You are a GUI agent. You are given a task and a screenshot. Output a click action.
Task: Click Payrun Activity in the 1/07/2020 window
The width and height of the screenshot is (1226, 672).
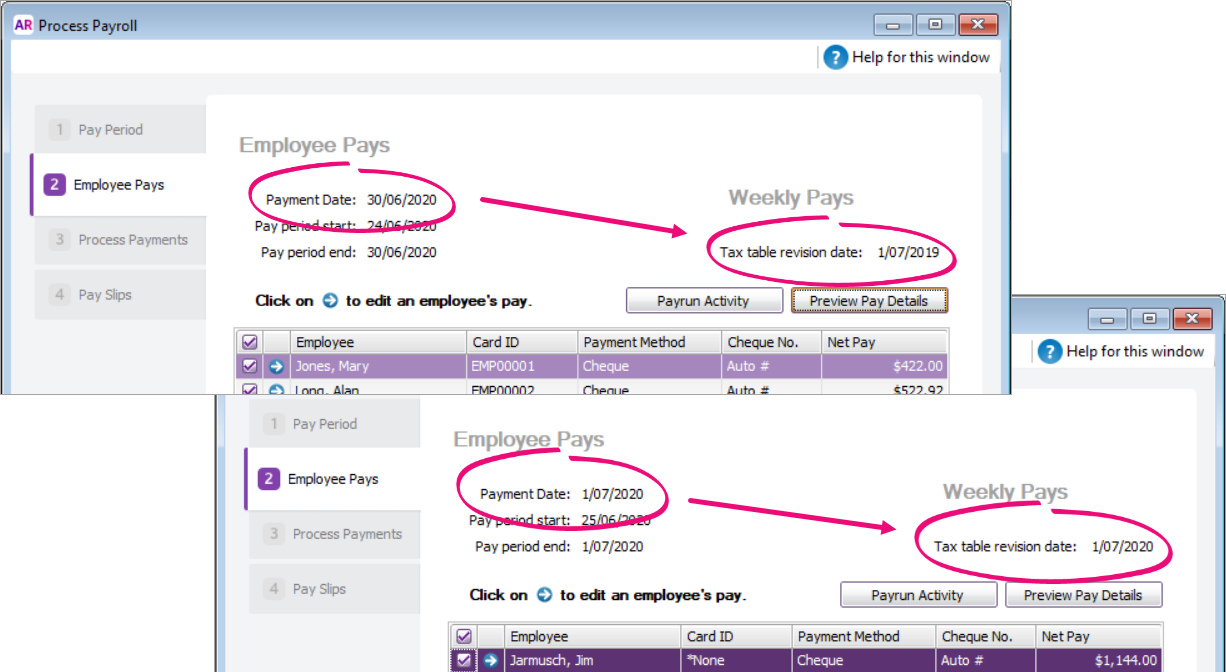click(x=918, y=595)
